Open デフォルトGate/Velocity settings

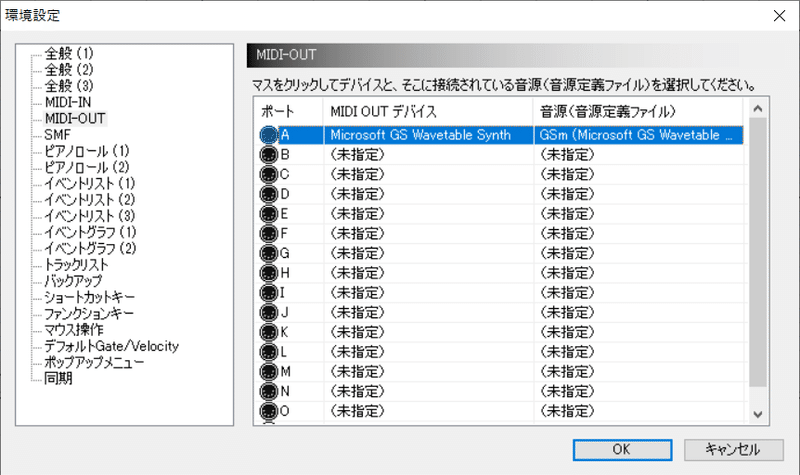pyautogui.click(x=111, y=346)
